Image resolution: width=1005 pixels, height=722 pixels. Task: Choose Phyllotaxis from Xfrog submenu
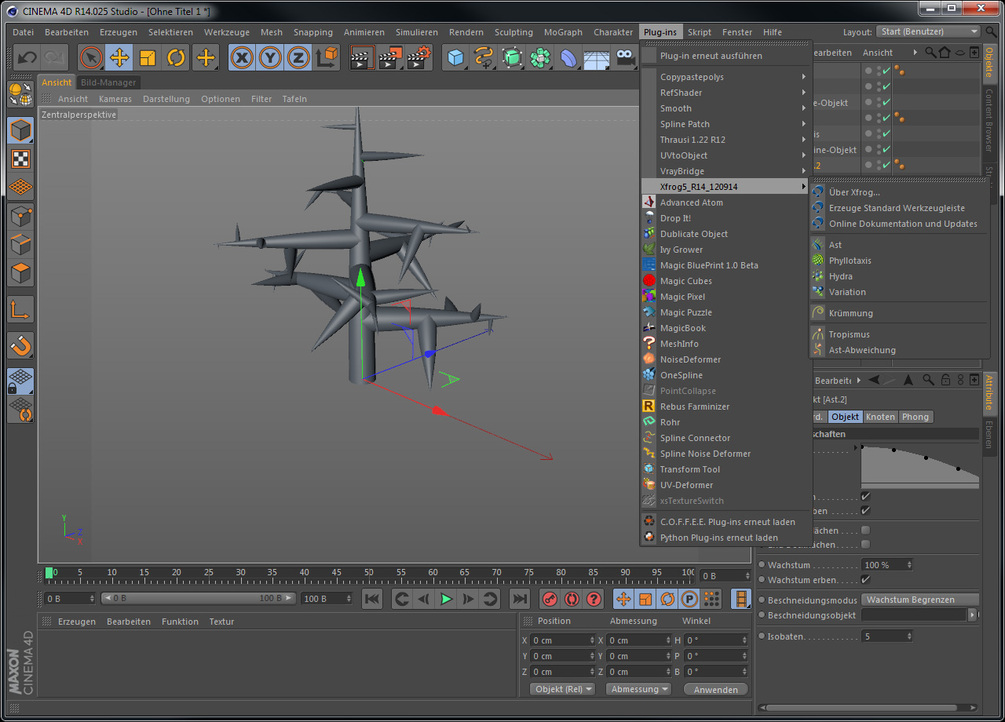coord(850,260)
